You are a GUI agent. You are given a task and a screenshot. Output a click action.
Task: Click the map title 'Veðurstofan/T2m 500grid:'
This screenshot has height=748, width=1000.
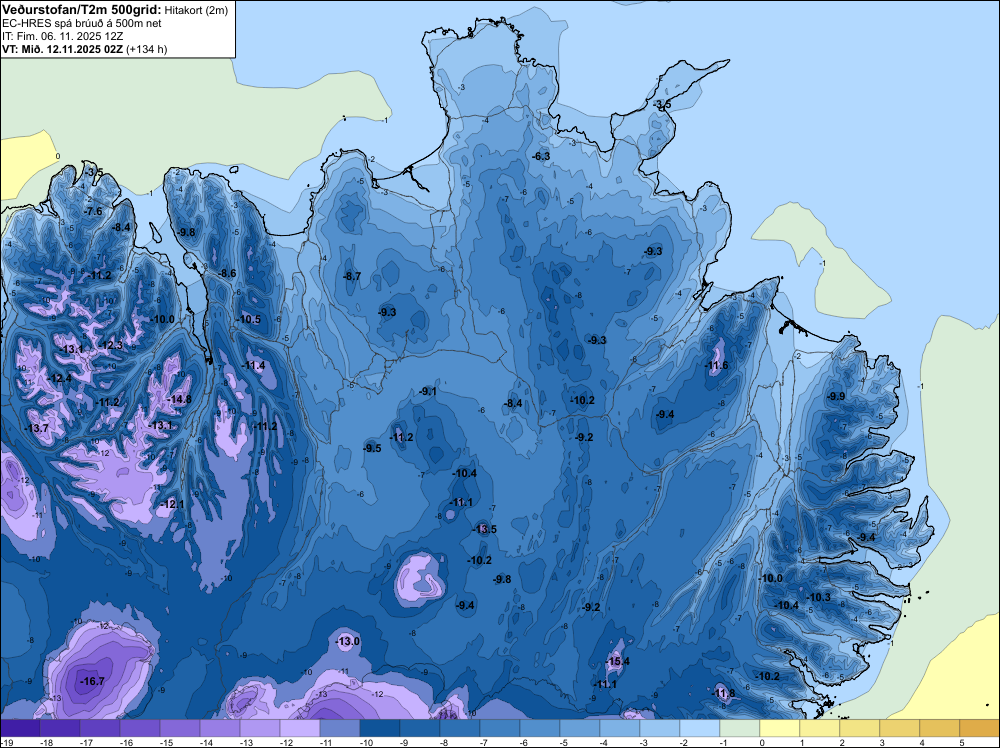(x=81, y=10)
